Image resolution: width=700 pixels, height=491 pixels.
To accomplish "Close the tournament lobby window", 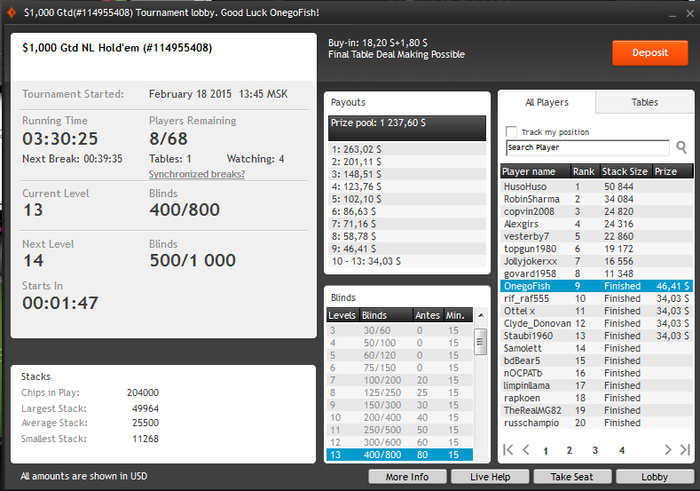I will pos(690,13).
